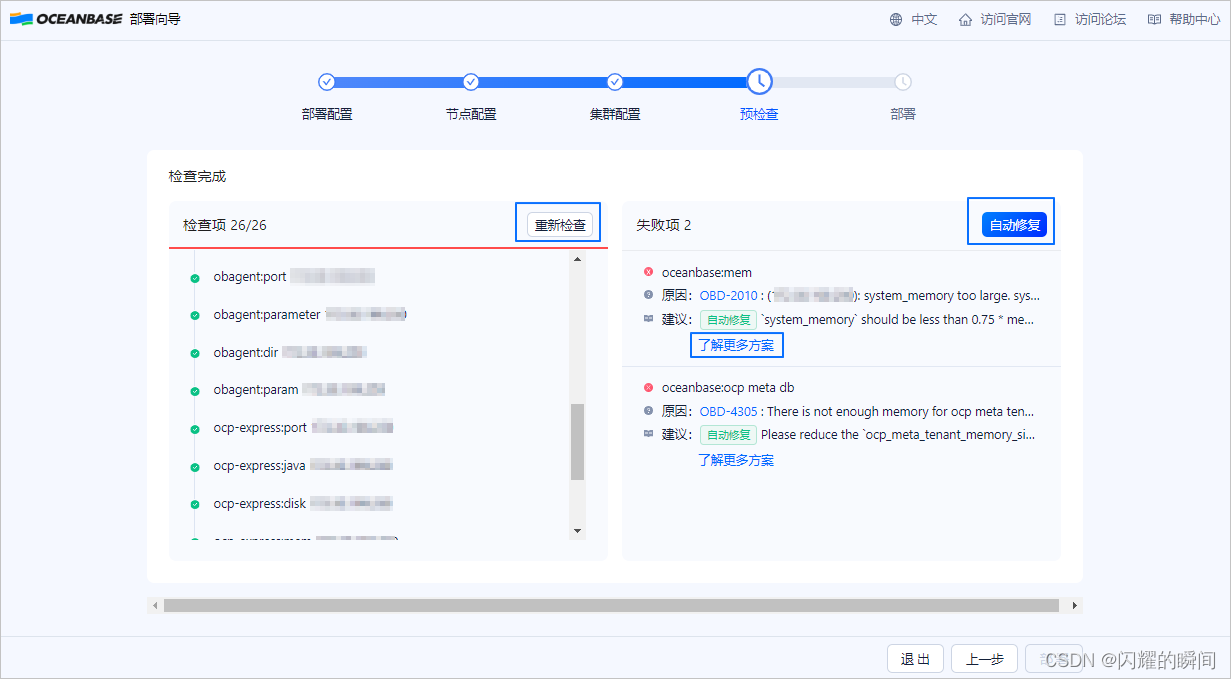Viewport: 1231px width, 679px height.
Task: Click the oceanbase:ocp meta db failed item title
Action: [x=728, y=387]
